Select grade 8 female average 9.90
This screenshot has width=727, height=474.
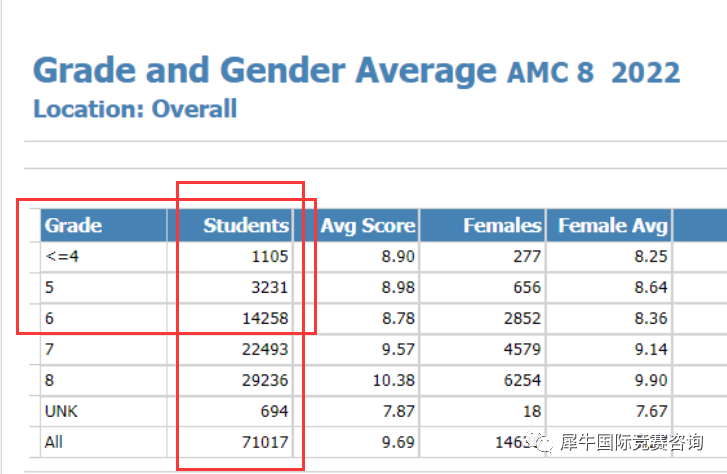pos(651,380)
